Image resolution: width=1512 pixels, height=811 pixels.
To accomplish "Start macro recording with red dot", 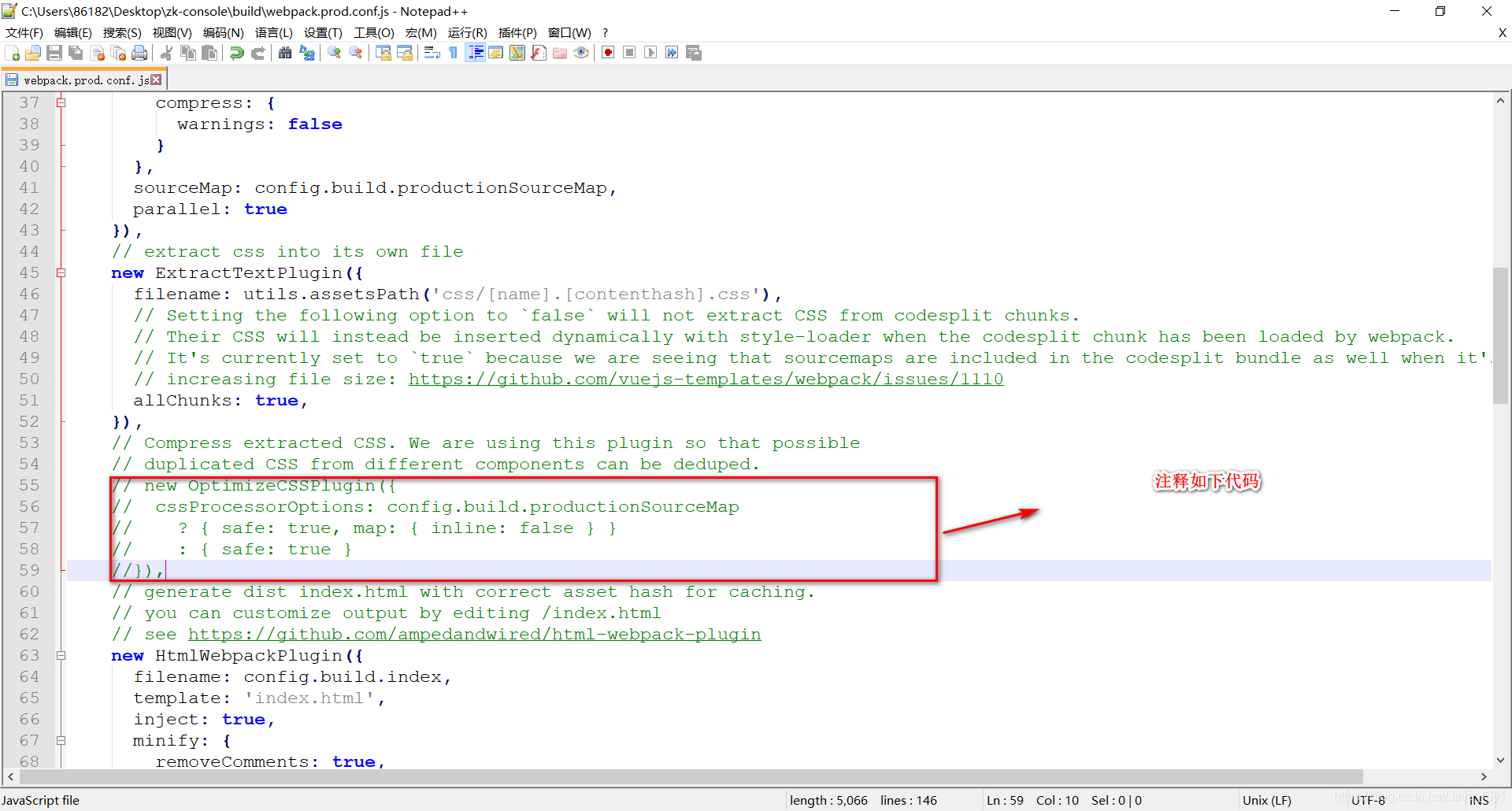I will click(x=608, y=53).
